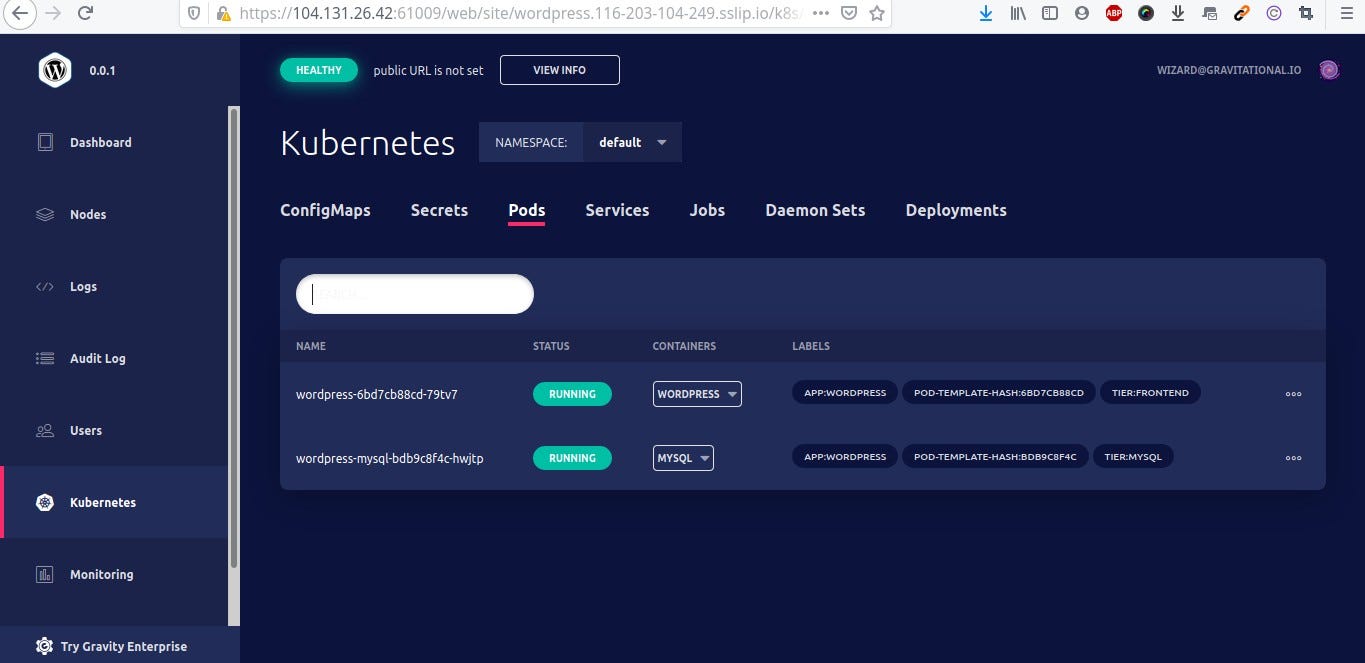
Task: Open the actions menu for wordpress-mysql-bdb9c8f4c-hwjtp
Action: click(1293, 458)
